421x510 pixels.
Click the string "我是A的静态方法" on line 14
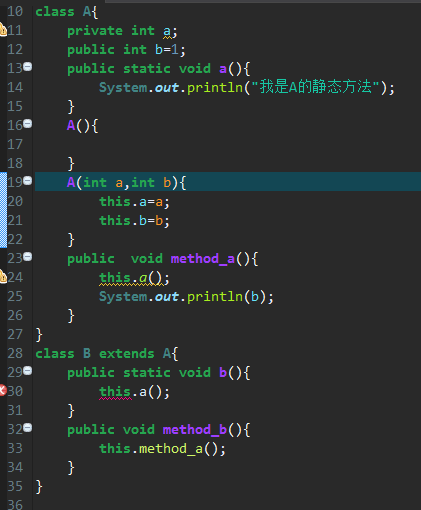(x=315, y=87)
